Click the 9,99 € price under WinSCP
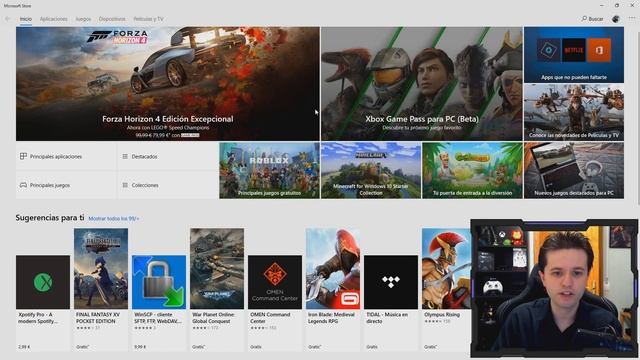This screenshot has height=360, width=640. [140, 347]
